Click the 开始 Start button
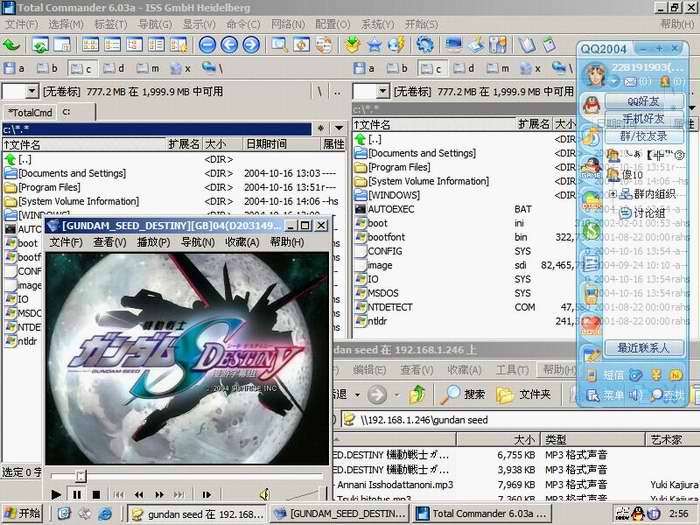The image size is (700, 525). [23, 514]
